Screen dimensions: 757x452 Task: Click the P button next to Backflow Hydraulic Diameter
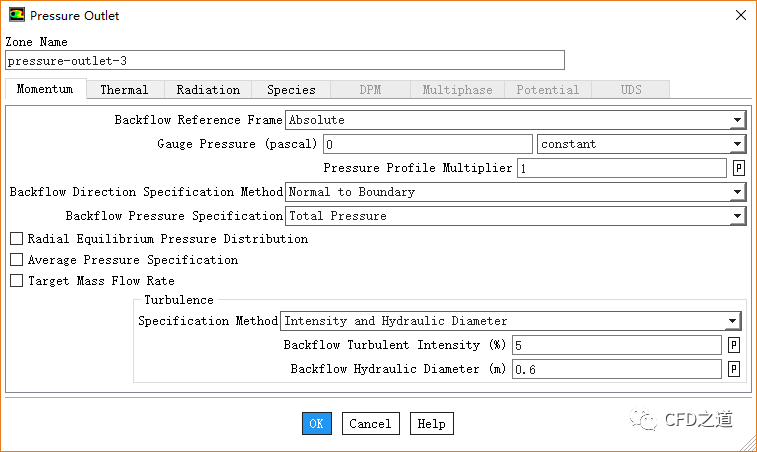point(733,369)
